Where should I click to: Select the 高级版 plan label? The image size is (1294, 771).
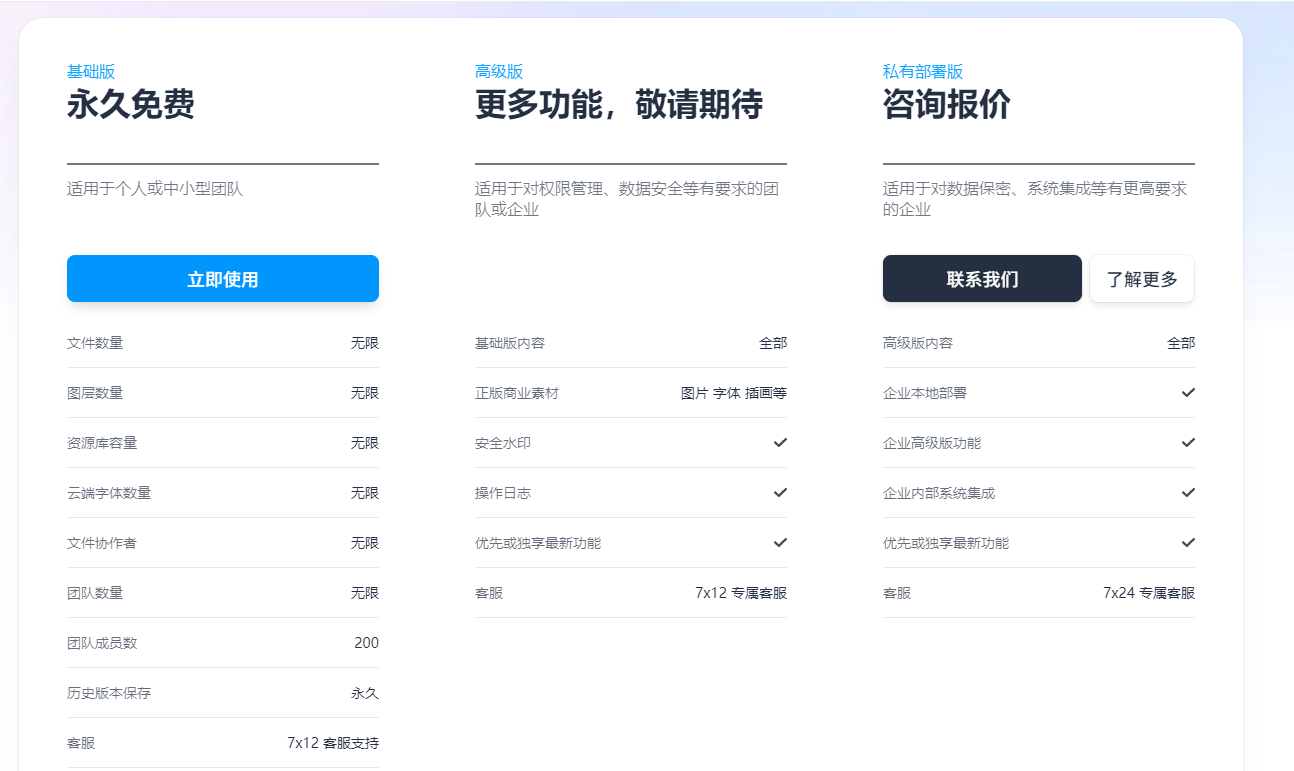point(499,72)
